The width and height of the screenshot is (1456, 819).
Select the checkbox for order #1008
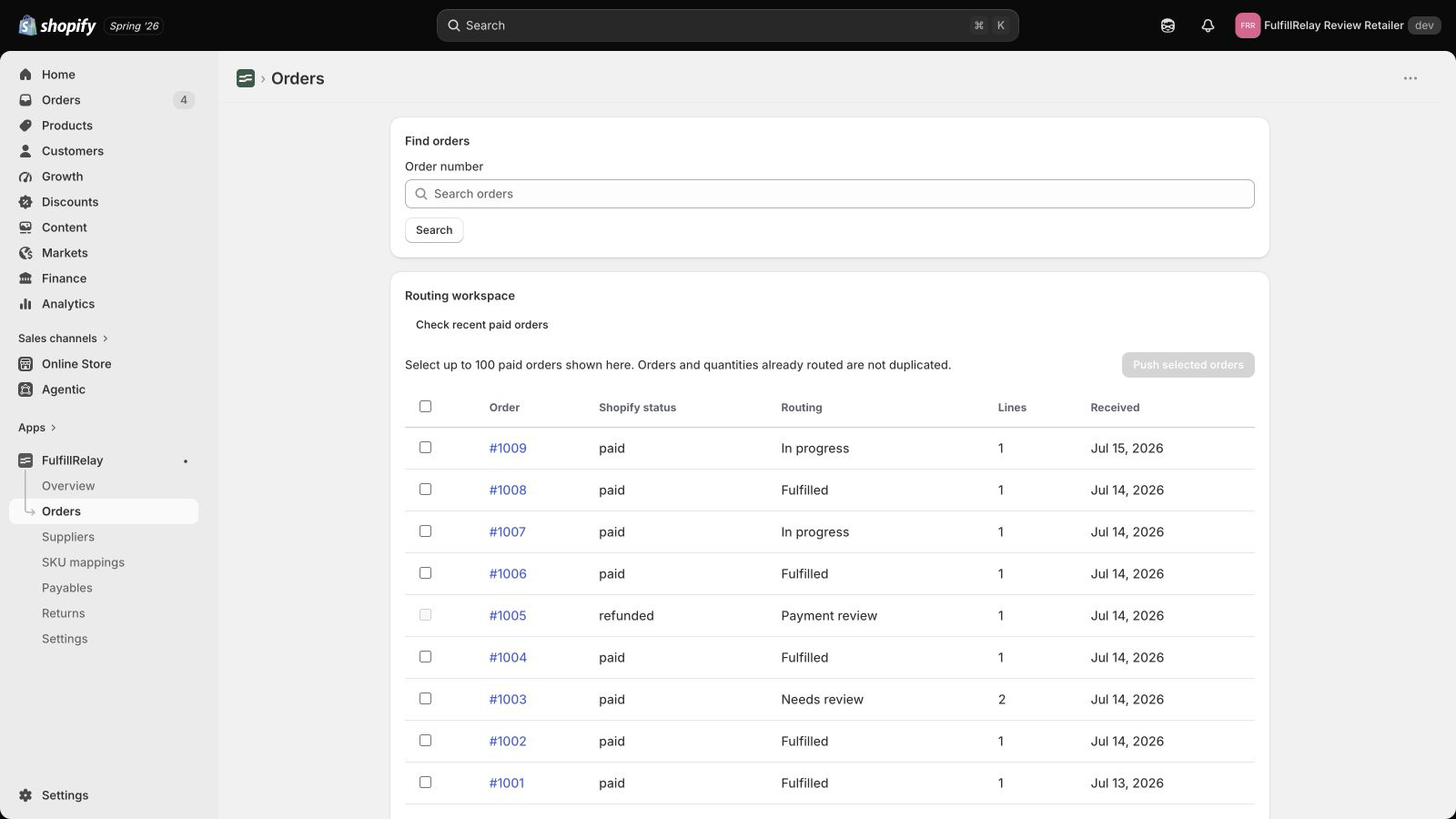point(425,490)
